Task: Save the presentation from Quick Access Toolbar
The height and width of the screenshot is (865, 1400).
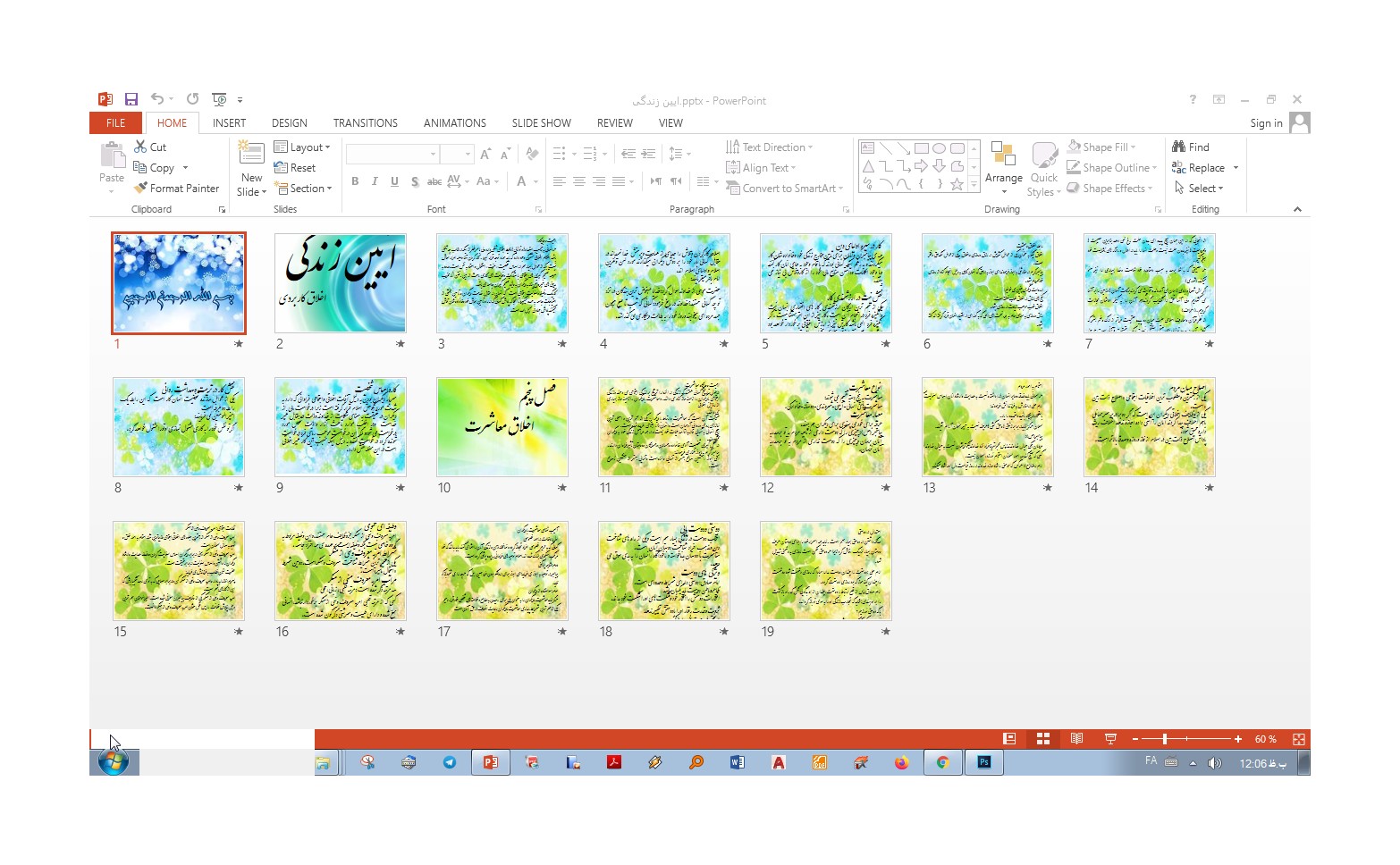Action: [131, 99]
